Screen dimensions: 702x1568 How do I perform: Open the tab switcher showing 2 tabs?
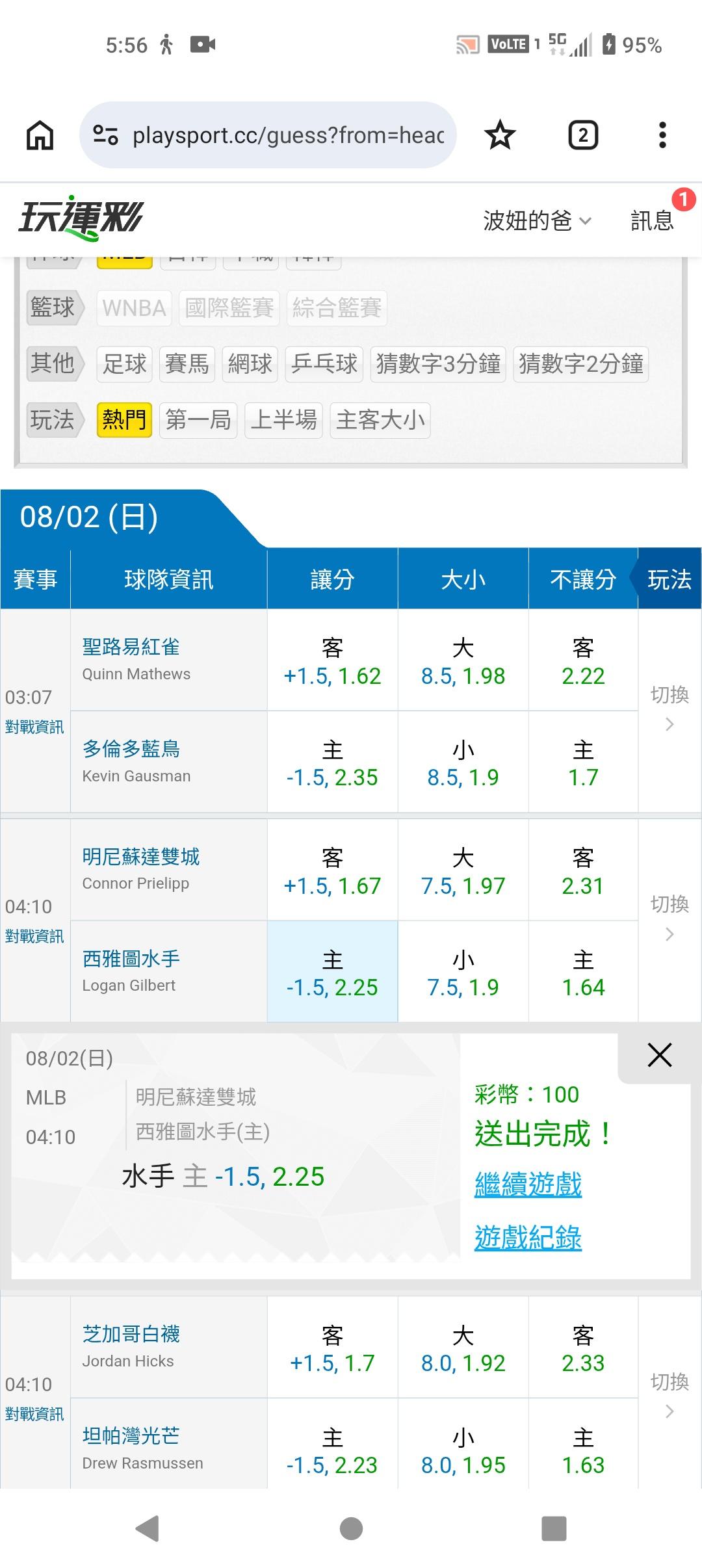click(x=583, y=135)
